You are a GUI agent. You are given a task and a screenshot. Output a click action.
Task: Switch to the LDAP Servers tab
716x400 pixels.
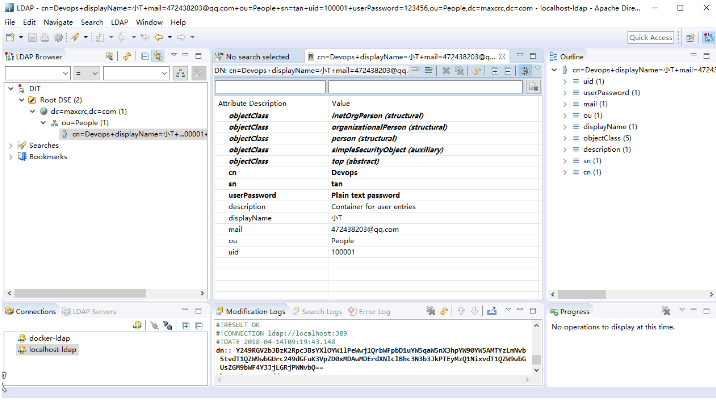[x=90, y=311]
